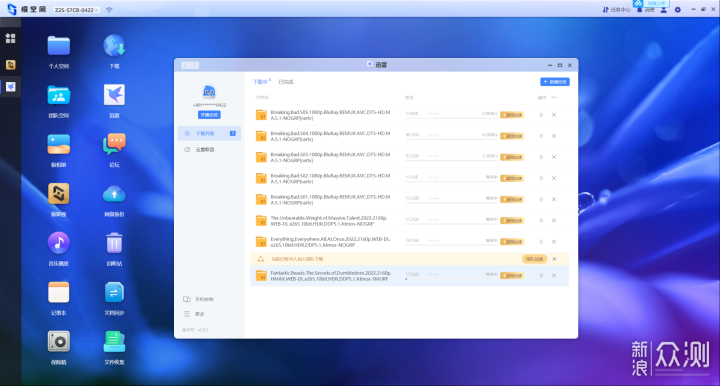Open the 网盘备份 cloud backup icon
This screenshot has width=720, height=386.
click(x=114, y=194)
